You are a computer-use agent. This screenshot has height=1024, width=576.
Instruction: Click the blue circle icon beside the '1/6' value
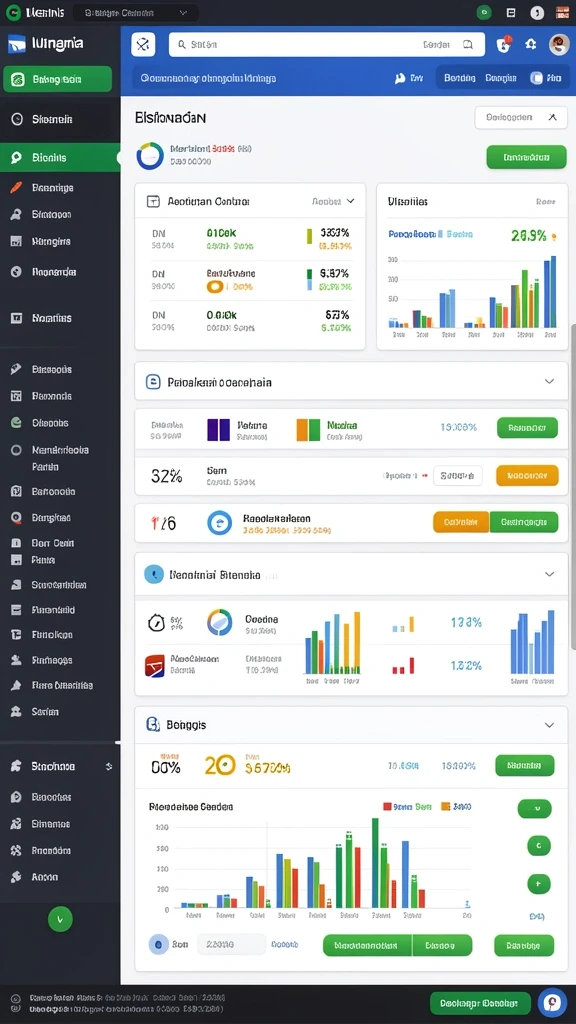coord(219,523)
